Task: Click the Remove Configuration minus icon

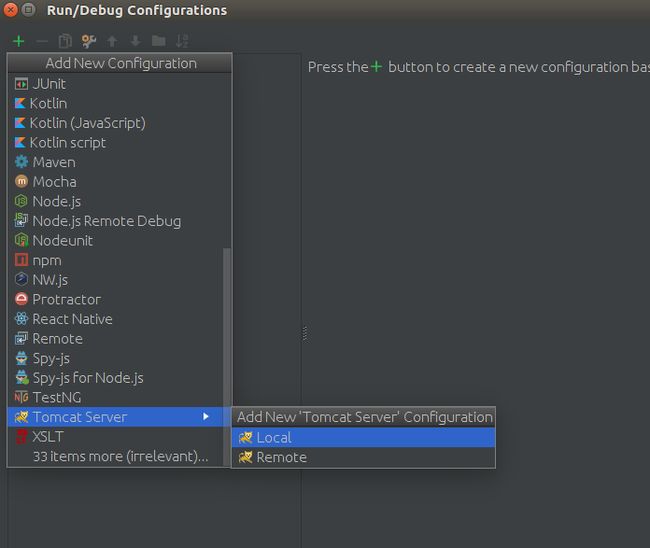Action: [x=42, y=41]
